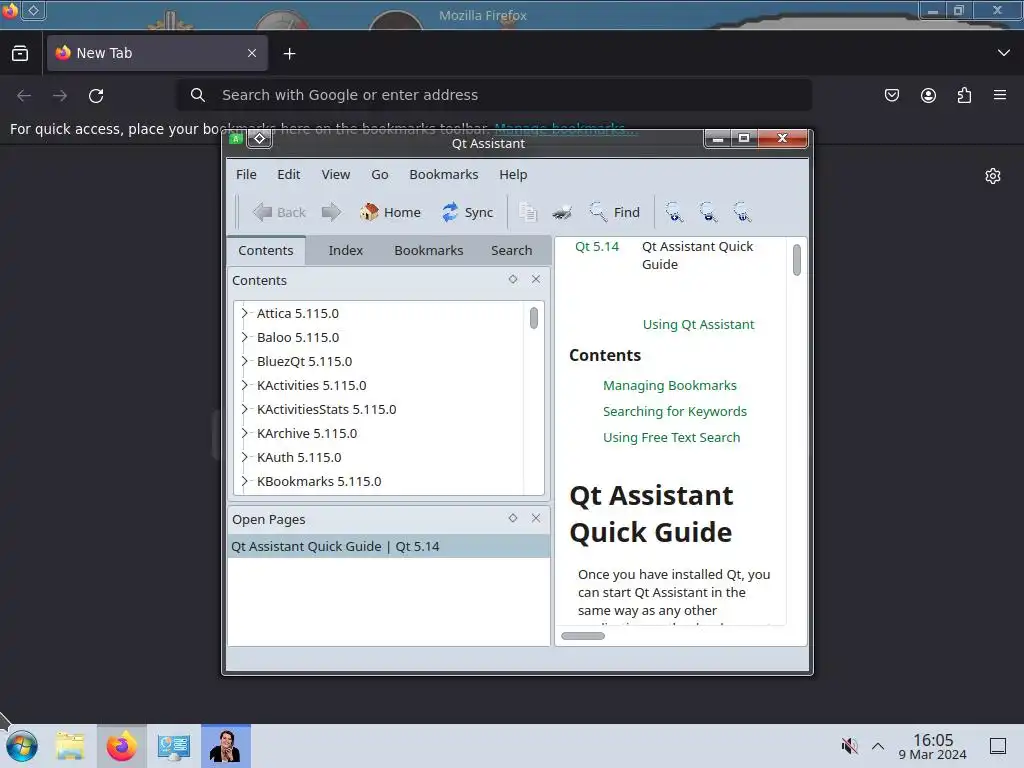The height and width of the screenshot is (768, 1024).
Task: Open a new Firefox tab with plus
Action: (289, 54)
